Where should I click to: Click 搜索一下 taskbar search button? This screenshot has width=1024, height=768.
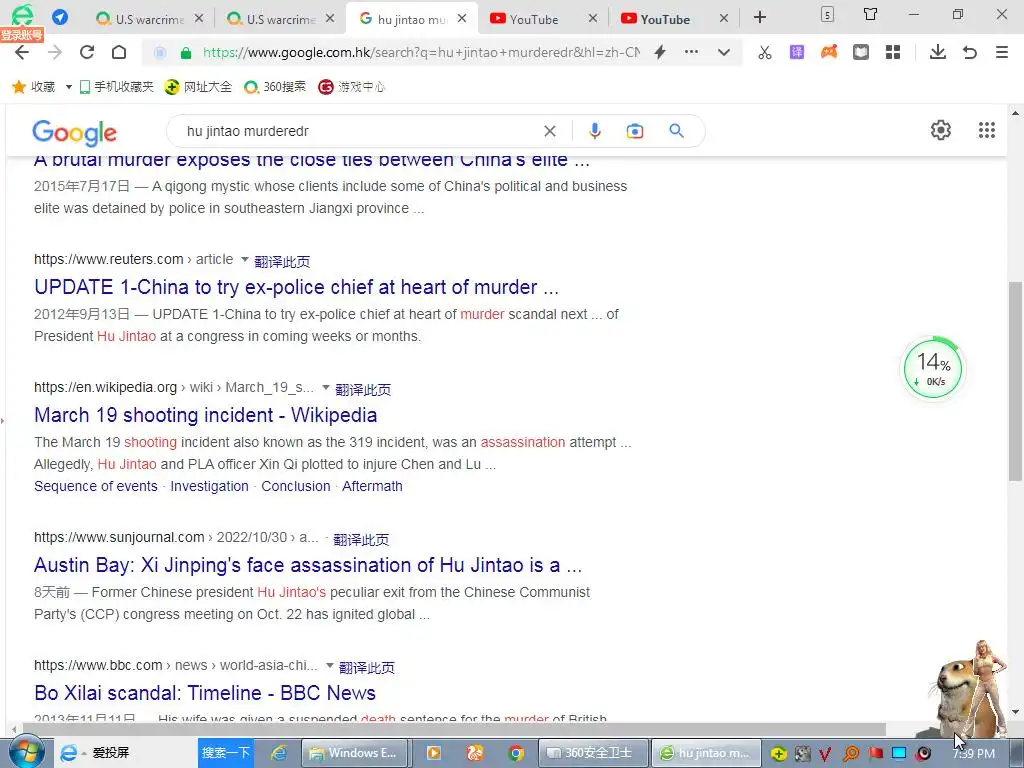225,753
